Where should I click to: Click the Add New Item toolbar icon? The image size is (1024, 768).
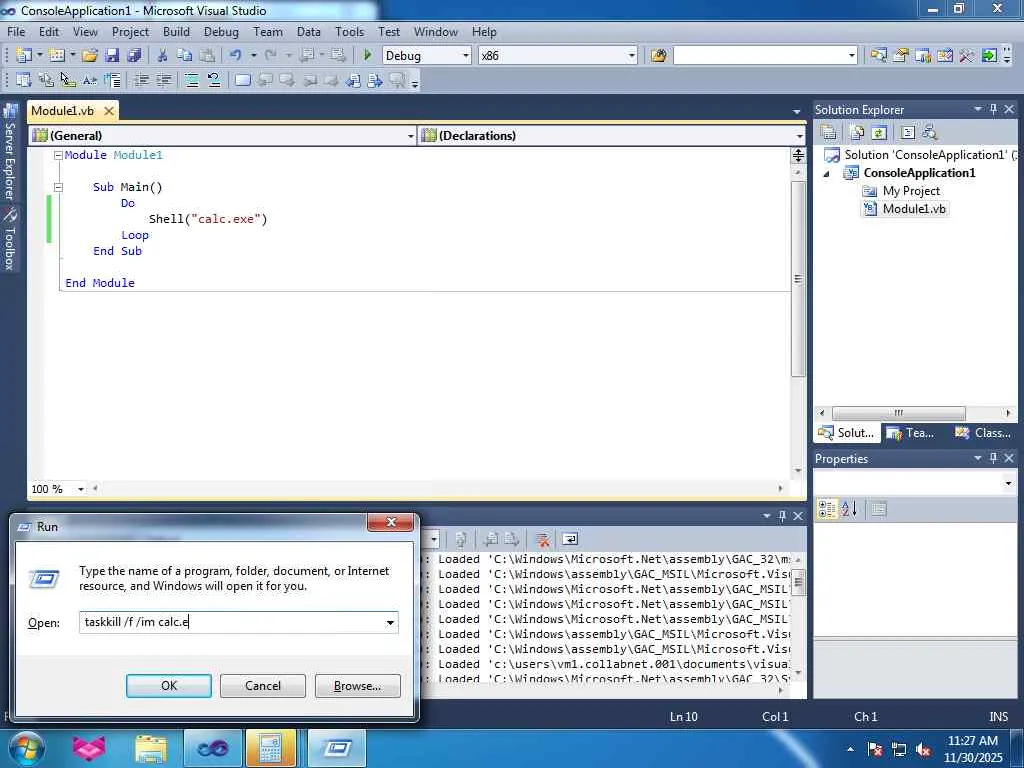click(57, 56)
